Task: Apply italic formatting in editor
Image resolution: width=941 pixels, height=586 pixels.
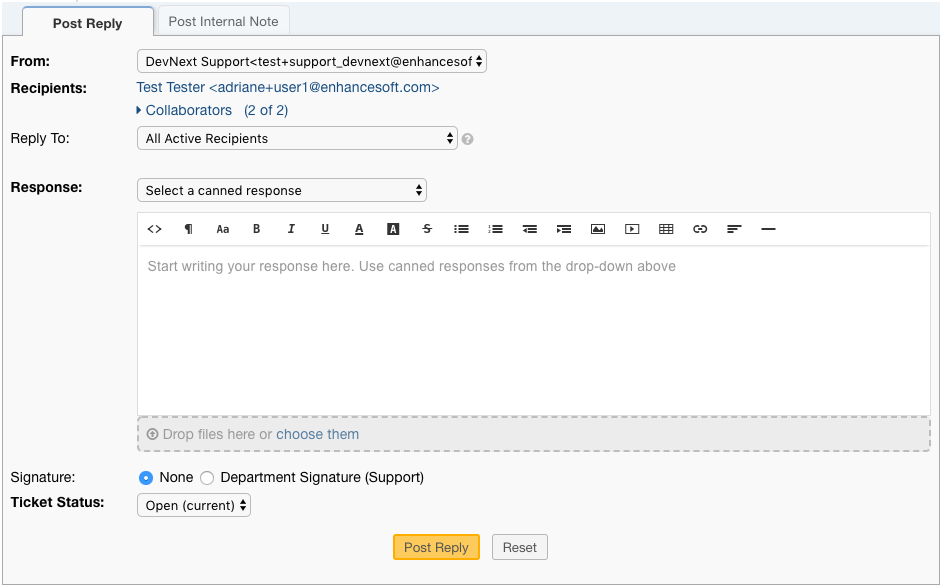Action: [291, 229]
